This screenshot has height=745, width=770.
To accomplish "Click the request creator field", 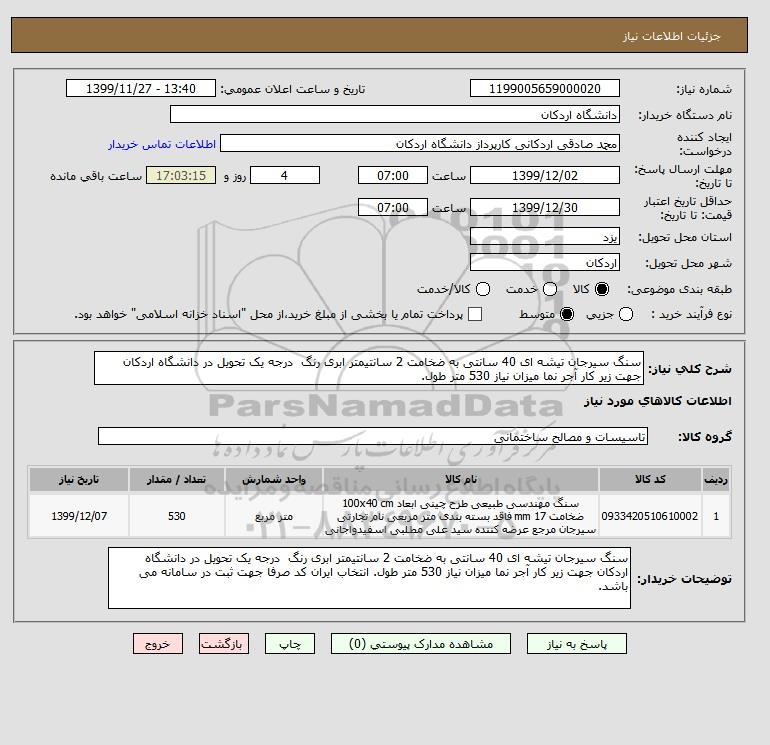I will point(420,143).
